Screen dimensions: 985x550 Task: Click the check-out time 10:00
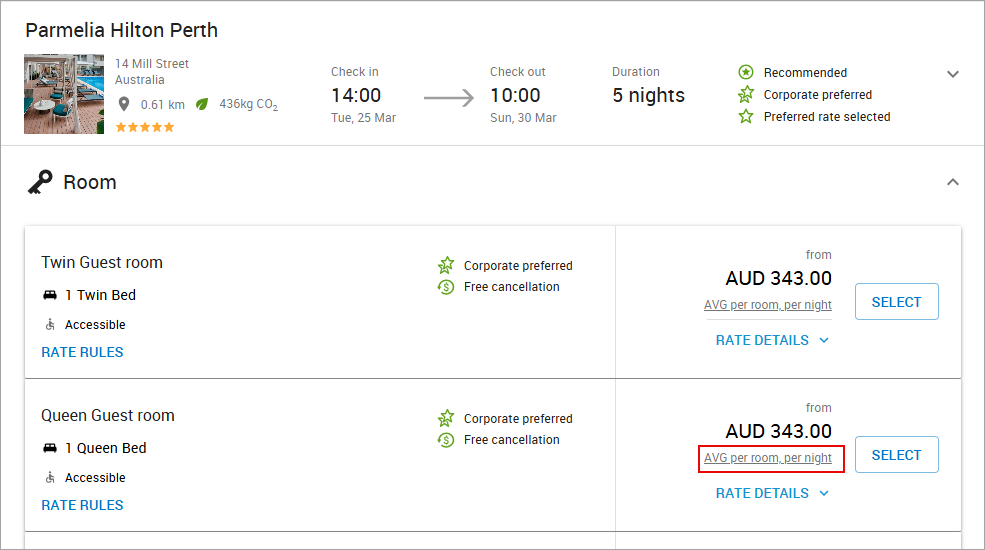[515, 95]
